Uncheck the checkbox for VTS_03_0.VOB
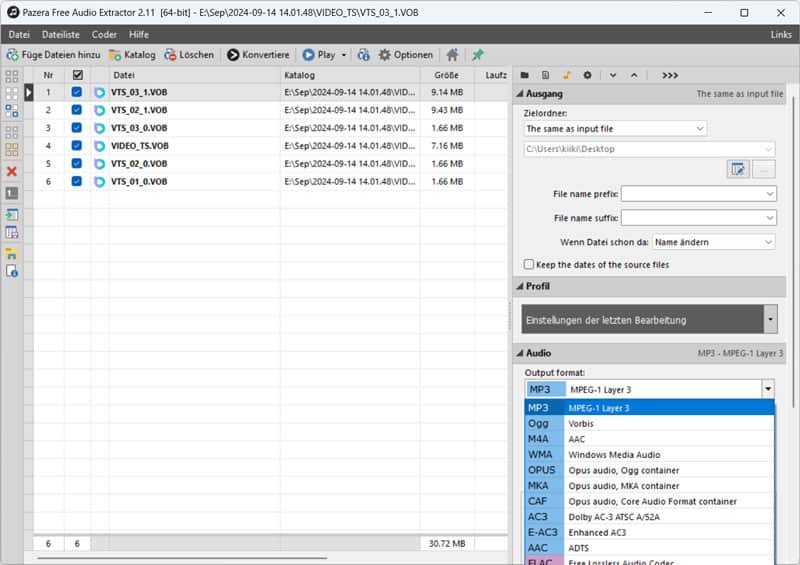The height and width of the screenshot is (565, 800). pyautogui.click(x=77, y=128)
